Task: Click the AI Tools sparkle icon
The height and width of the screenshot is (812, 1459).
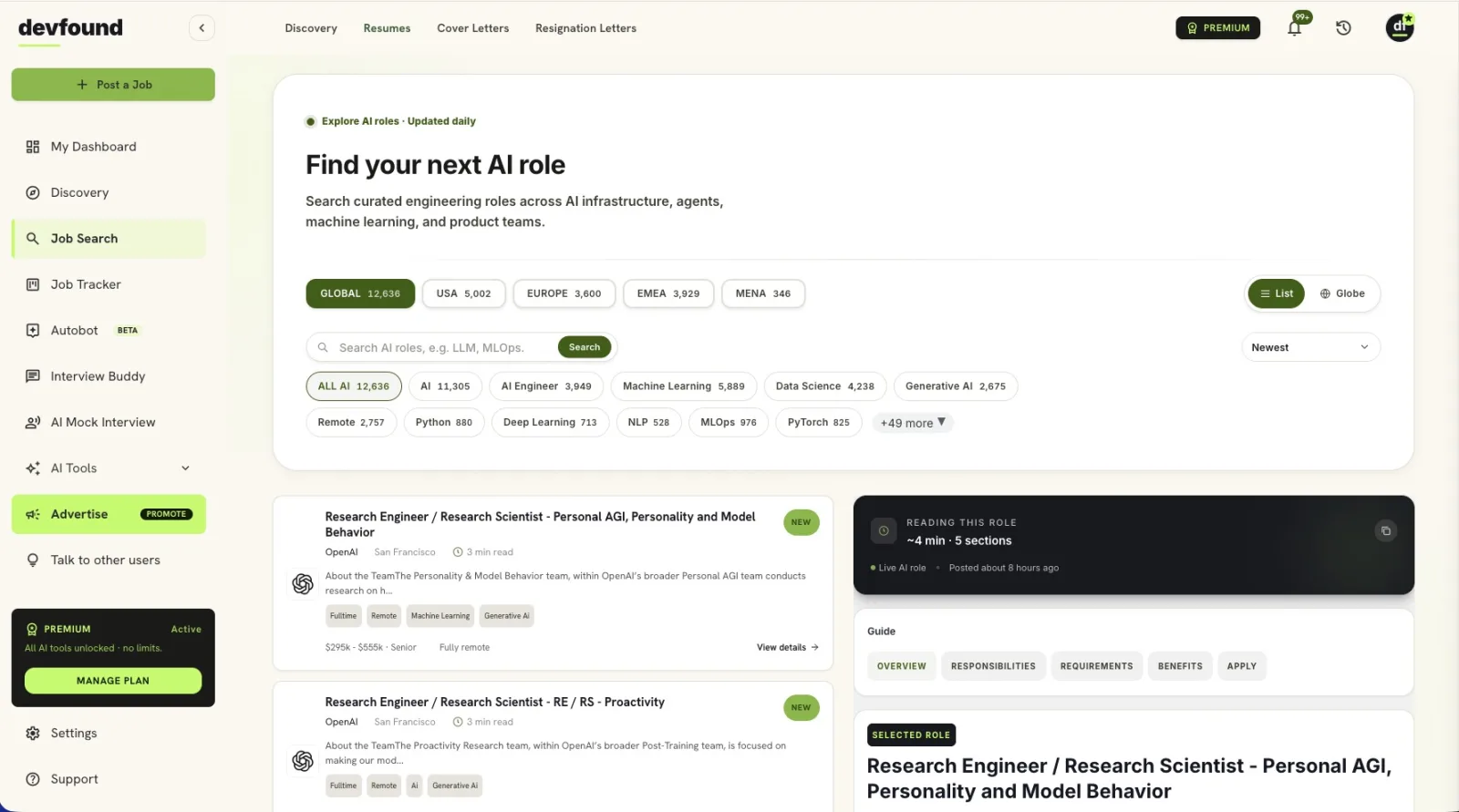Action: click(33, 468)
